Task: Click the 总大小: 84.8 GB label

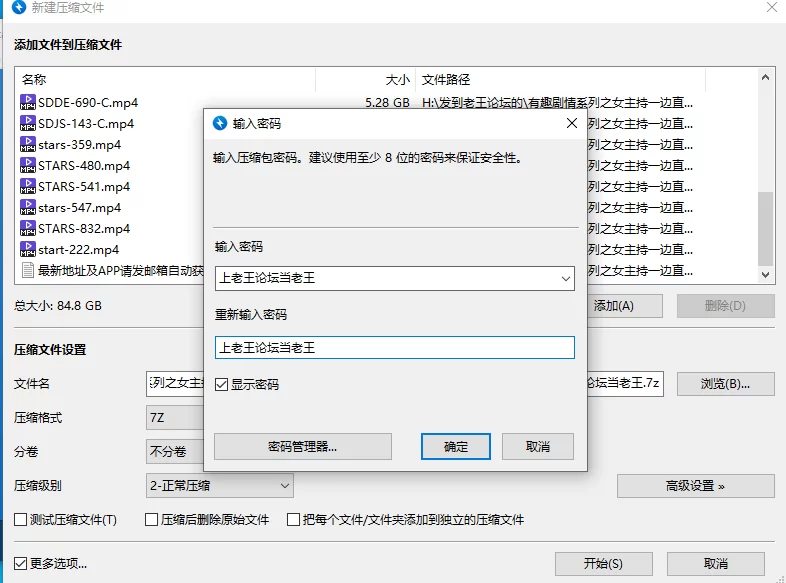Action: point(58,306)
